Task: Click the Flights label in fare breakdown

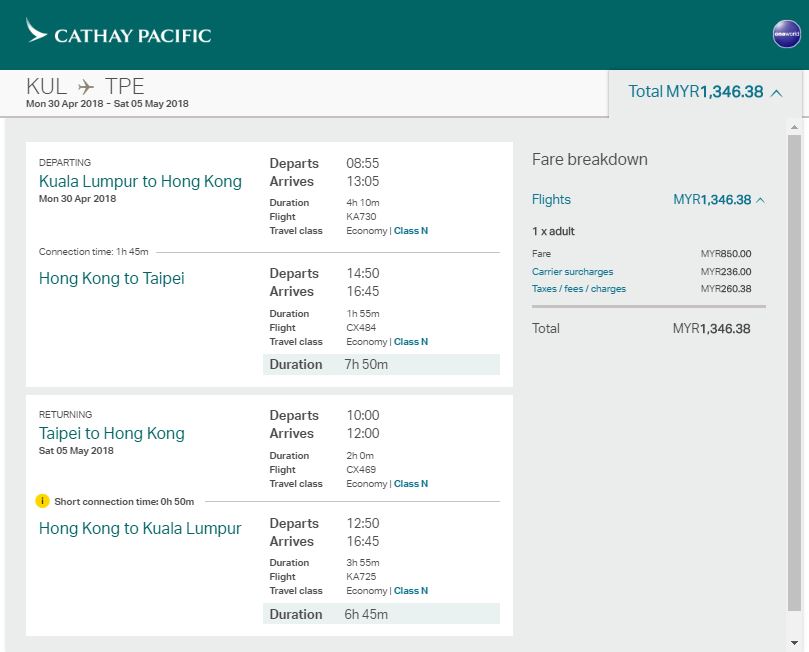Action: coord(551,200)
